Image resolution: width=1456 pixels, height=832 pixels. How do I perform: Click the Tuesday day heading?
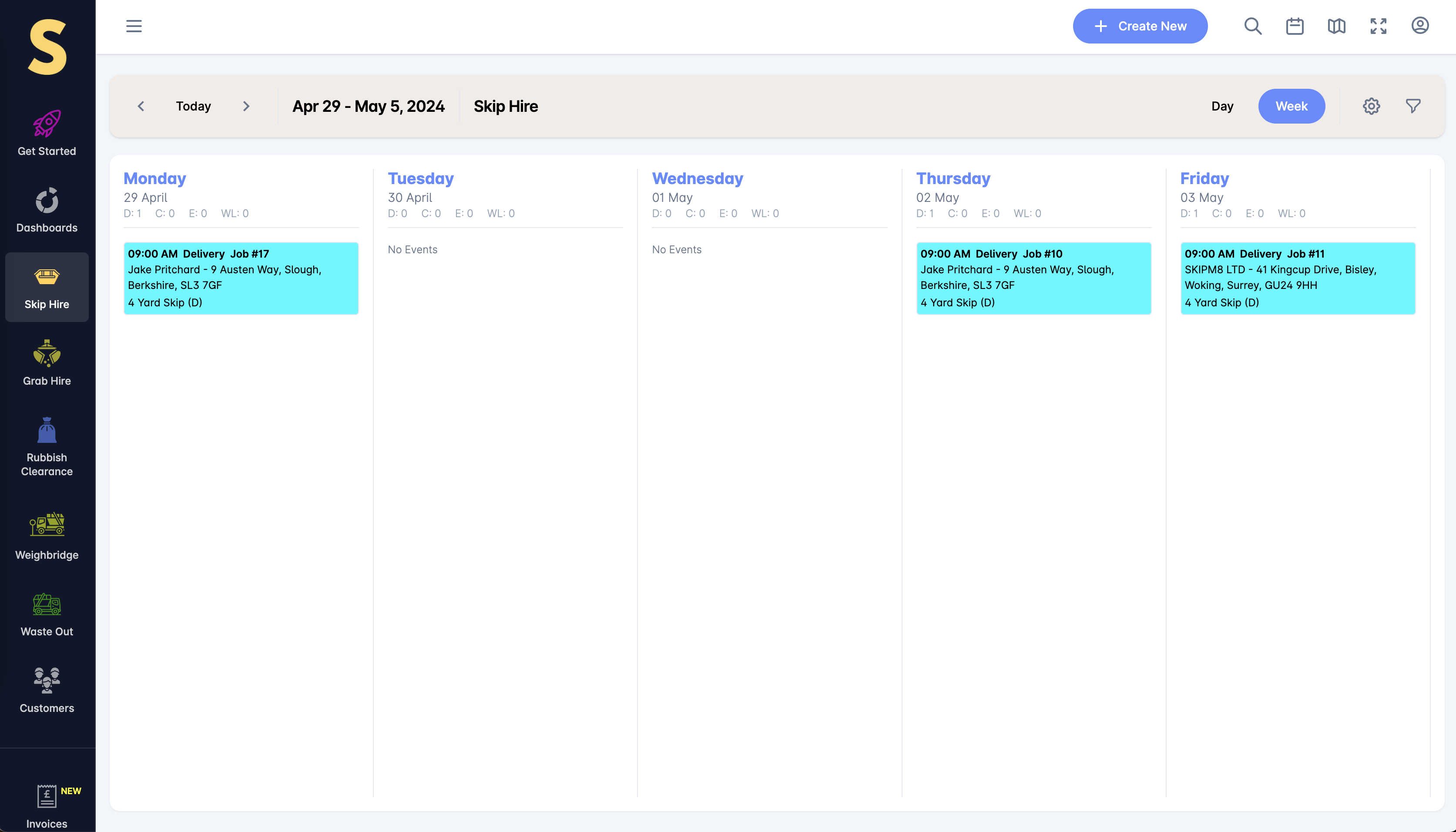click(x=421, y=178)
